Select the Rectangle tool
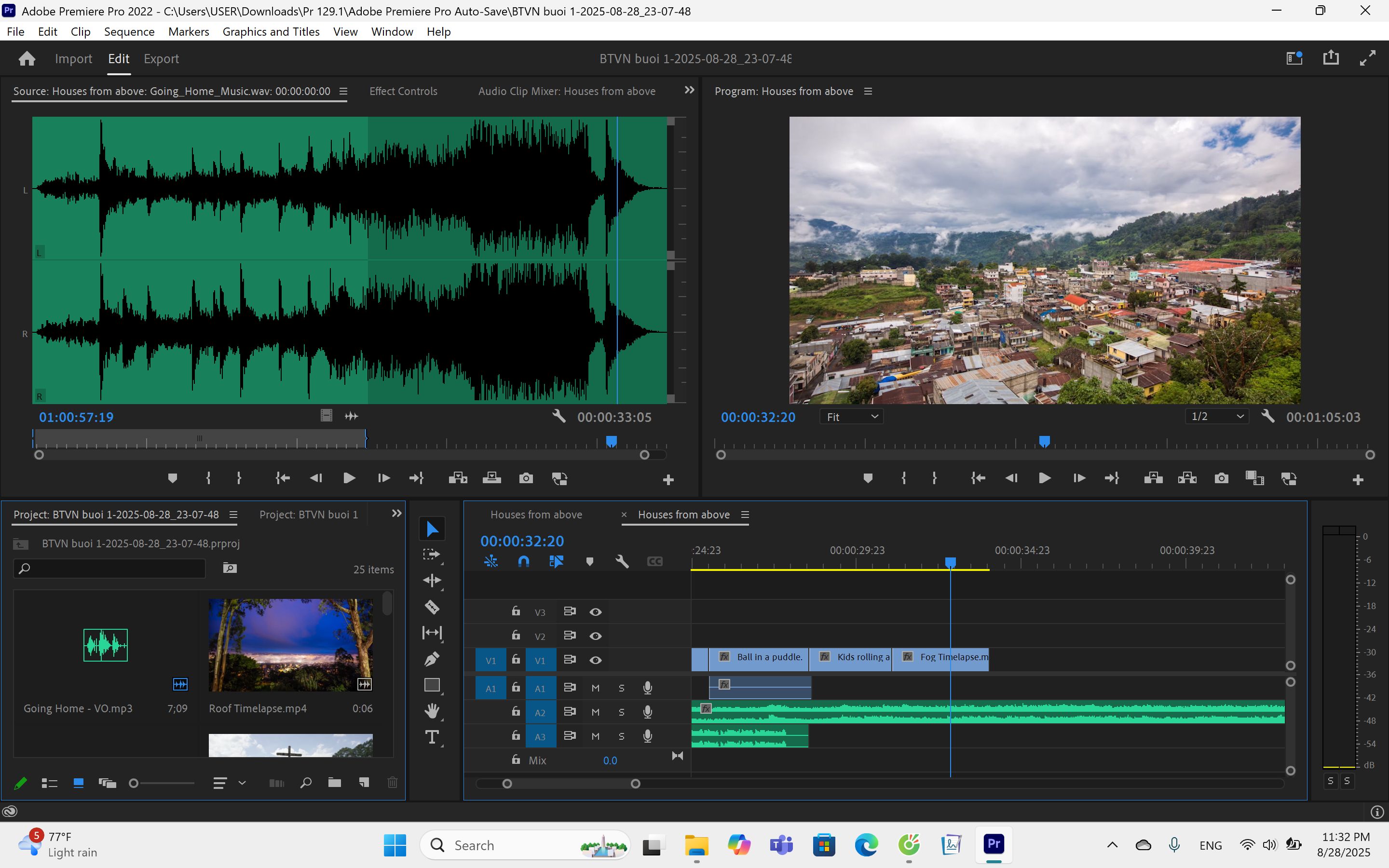1389x868 pixels. pos(432,685)
